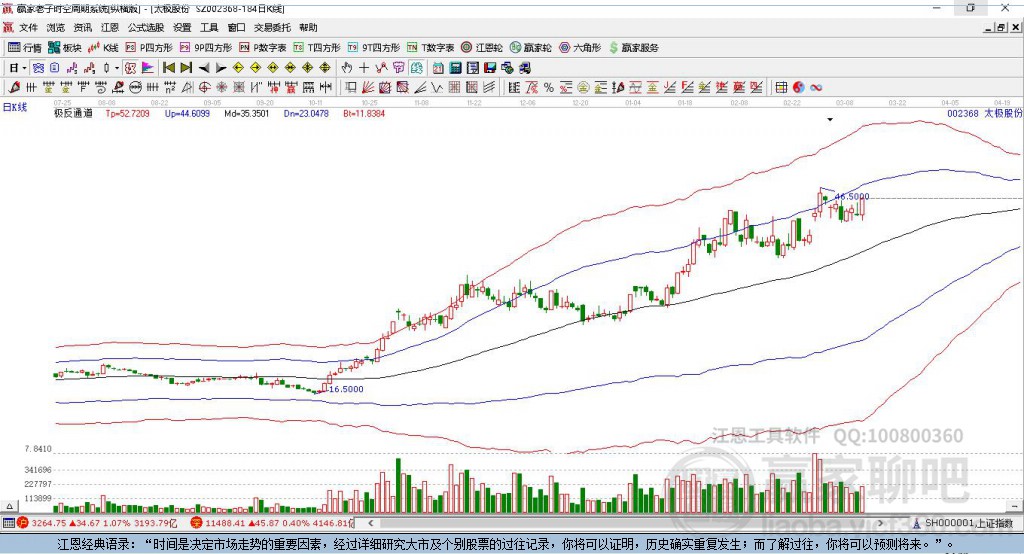Open 交易委托 menu
Screen dimensions: 1024x554
pyautogui.click(x=272, y=27)
